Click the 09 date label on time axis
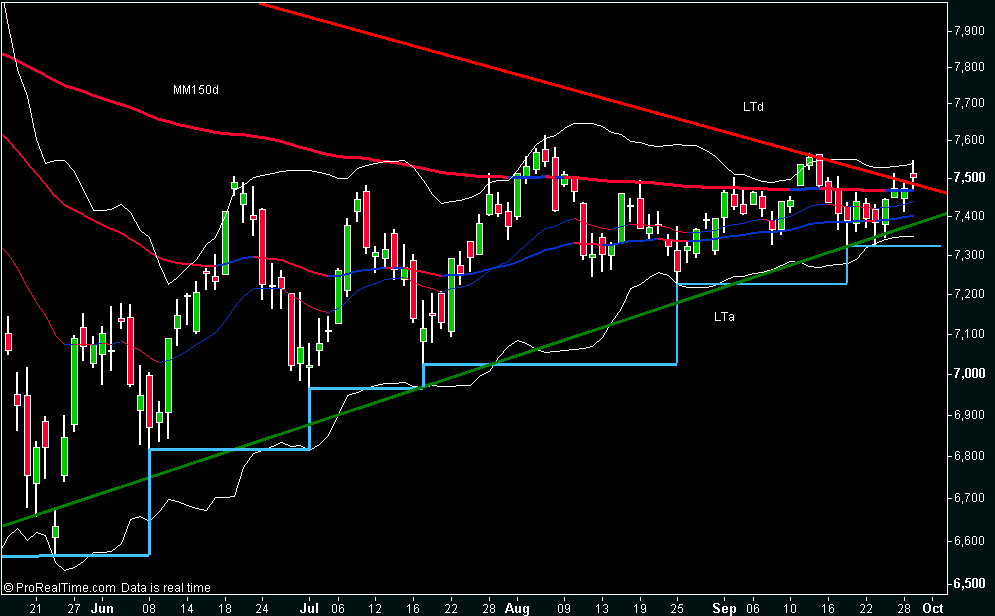This screenshot has height=616, width=995. 563,608
